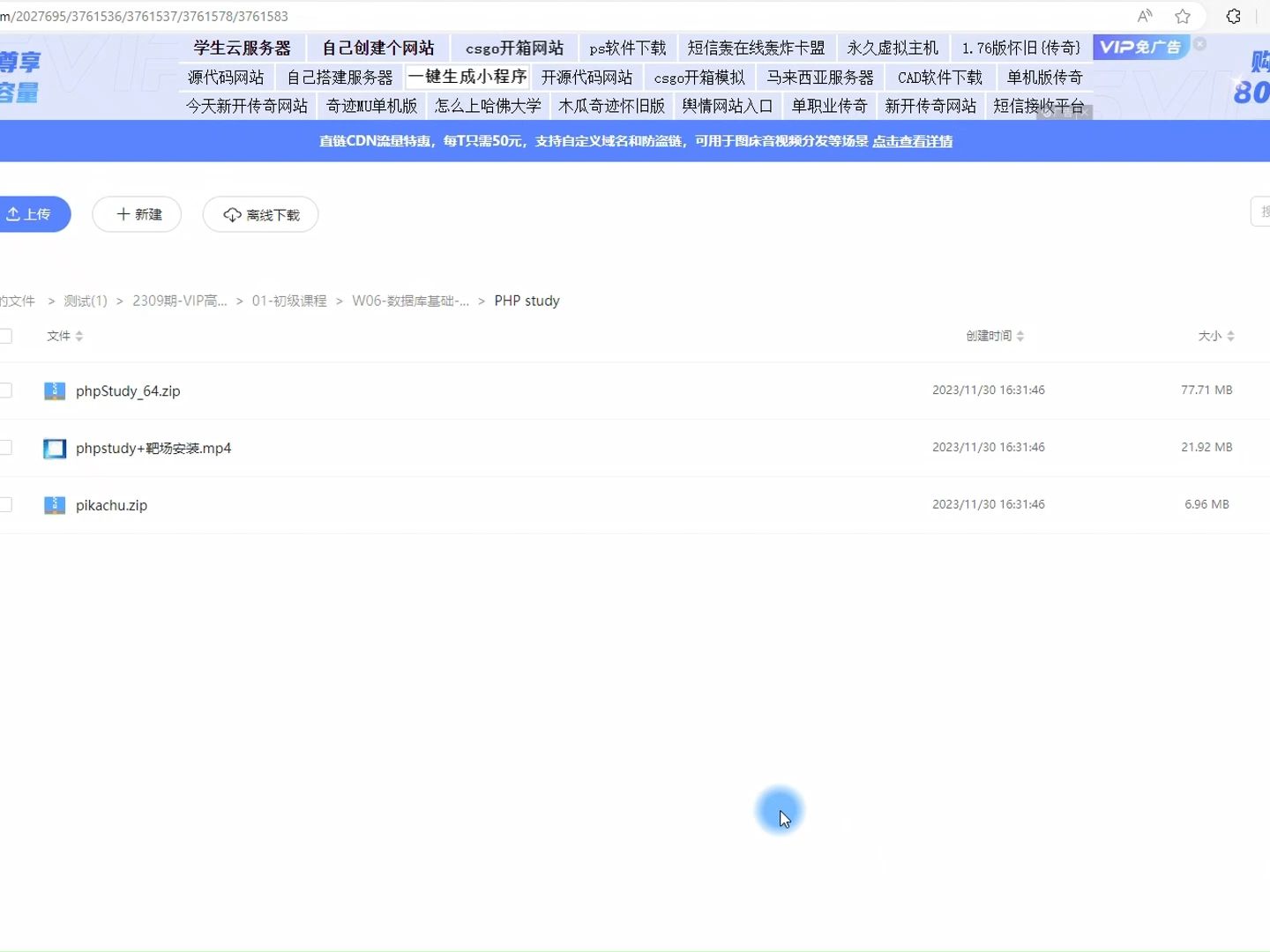The width and height of the screenshot is (1270, 952).
Task: Click the 6.96 MB size value
Action: 1206,504
